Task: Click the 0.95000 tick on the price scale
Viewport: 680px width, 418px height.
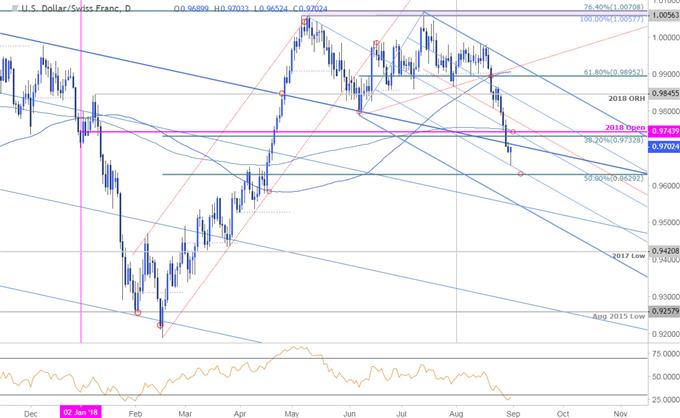Action: point(666,222)
